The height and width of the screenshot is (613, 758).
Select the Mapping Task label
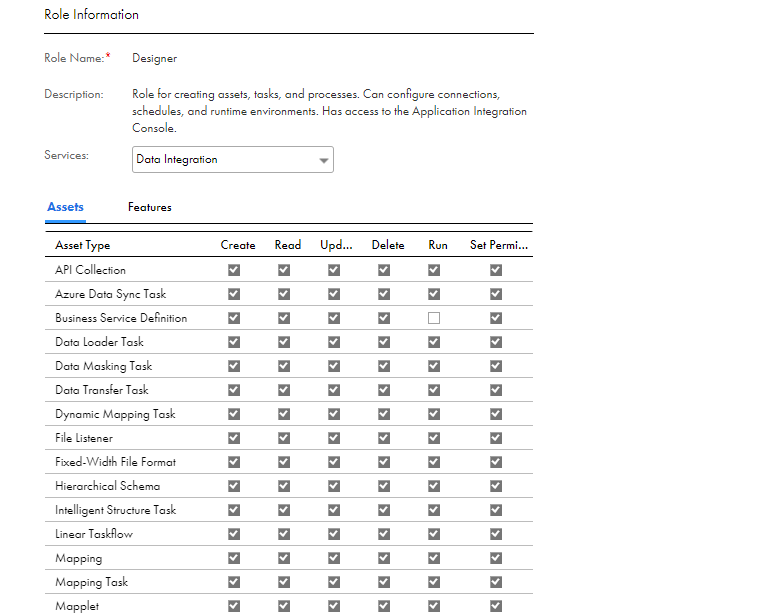[91, 582]
